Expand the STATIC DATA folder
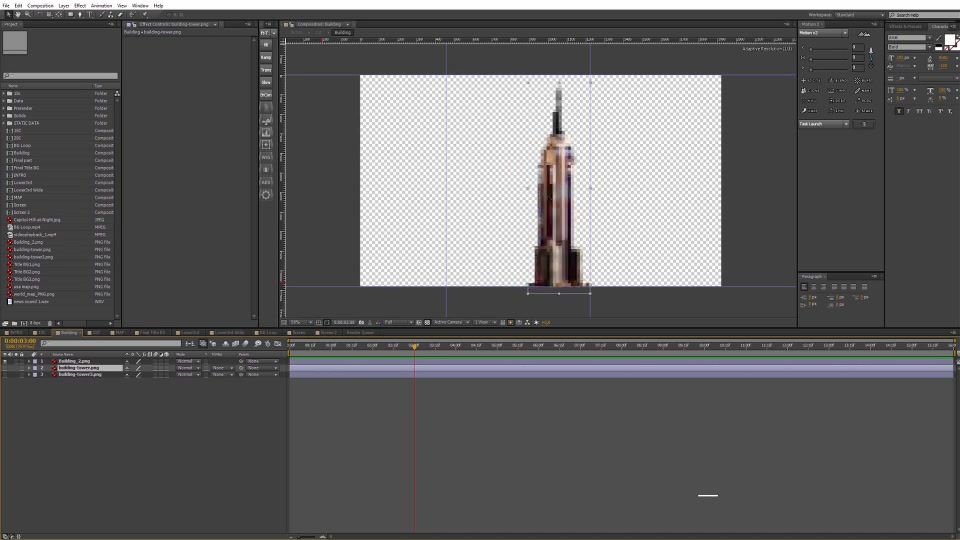 pos(4,123)
